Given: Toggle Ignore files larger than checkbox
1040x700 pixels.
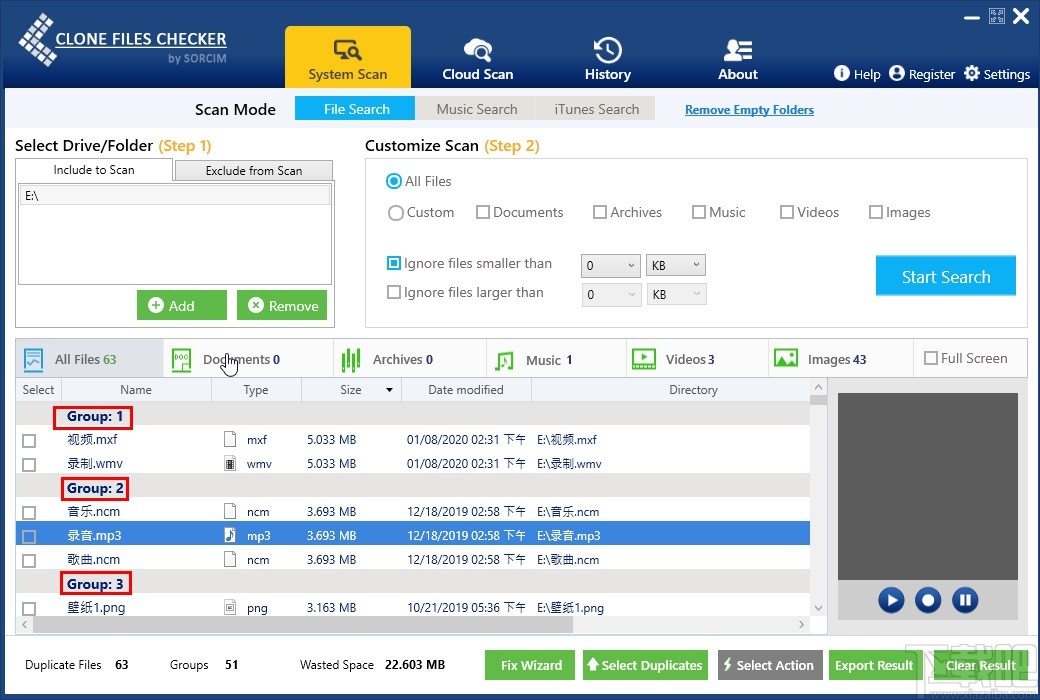Looking at the screenshot, I should pos(394,293).
